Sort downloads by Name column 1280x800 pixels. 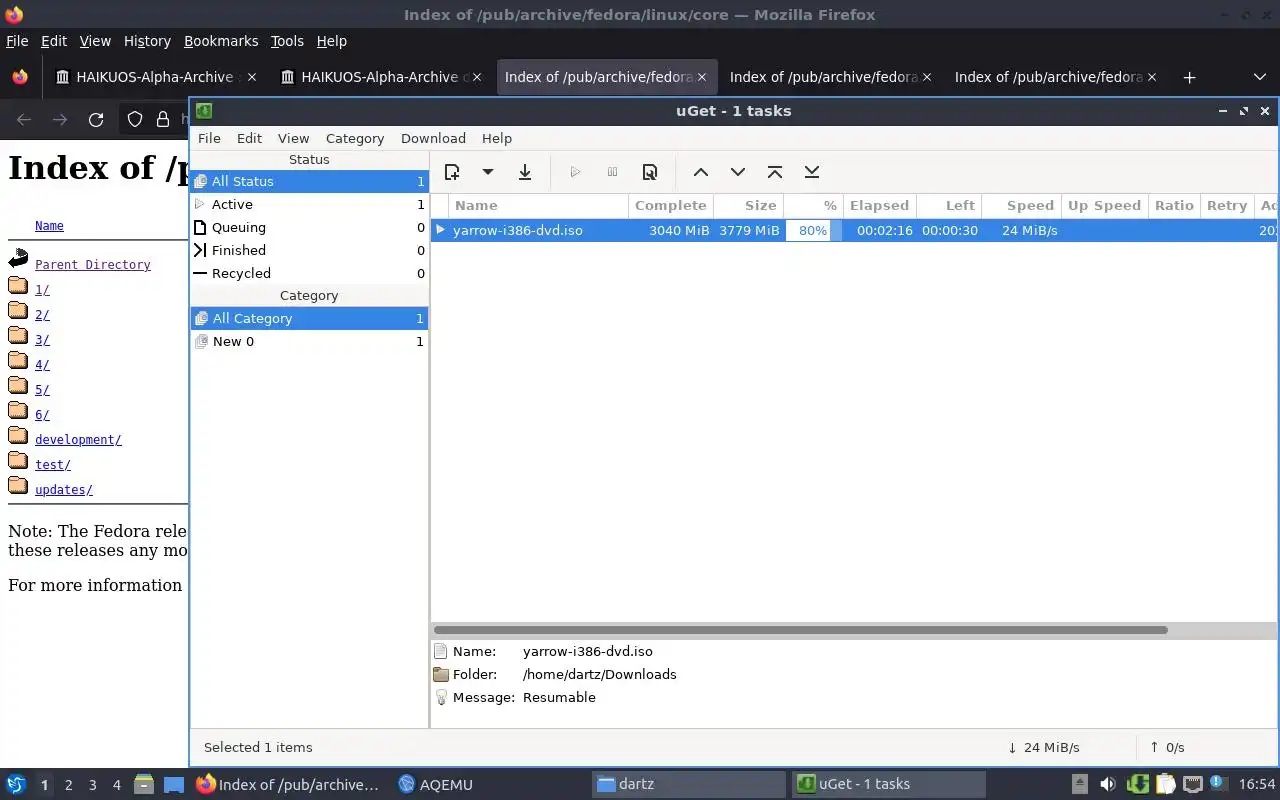(x=538, y=205)
